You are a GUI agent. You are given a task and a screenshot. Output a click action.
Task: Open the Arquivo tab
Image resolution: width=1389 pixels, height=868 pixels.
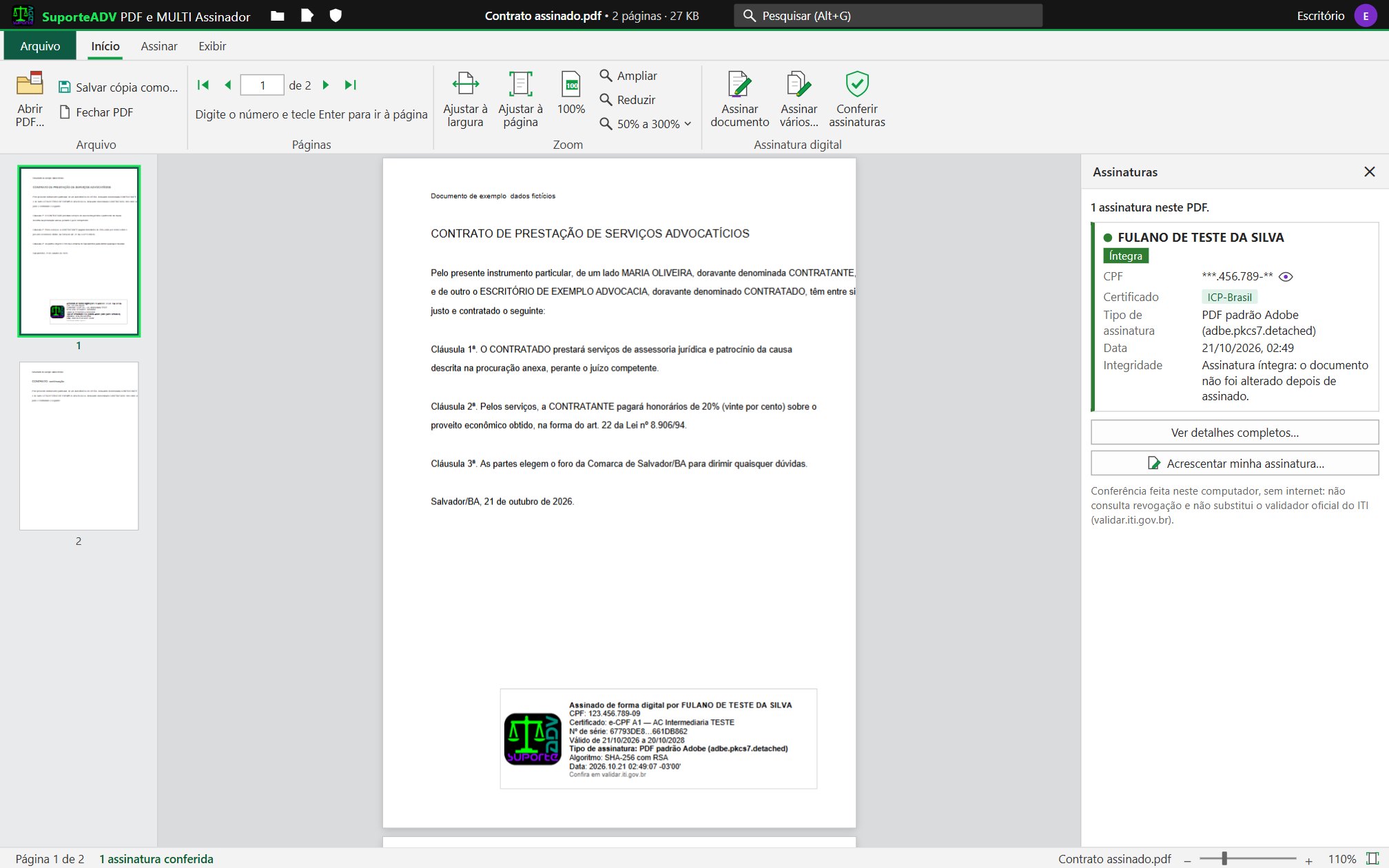[40, 45]
